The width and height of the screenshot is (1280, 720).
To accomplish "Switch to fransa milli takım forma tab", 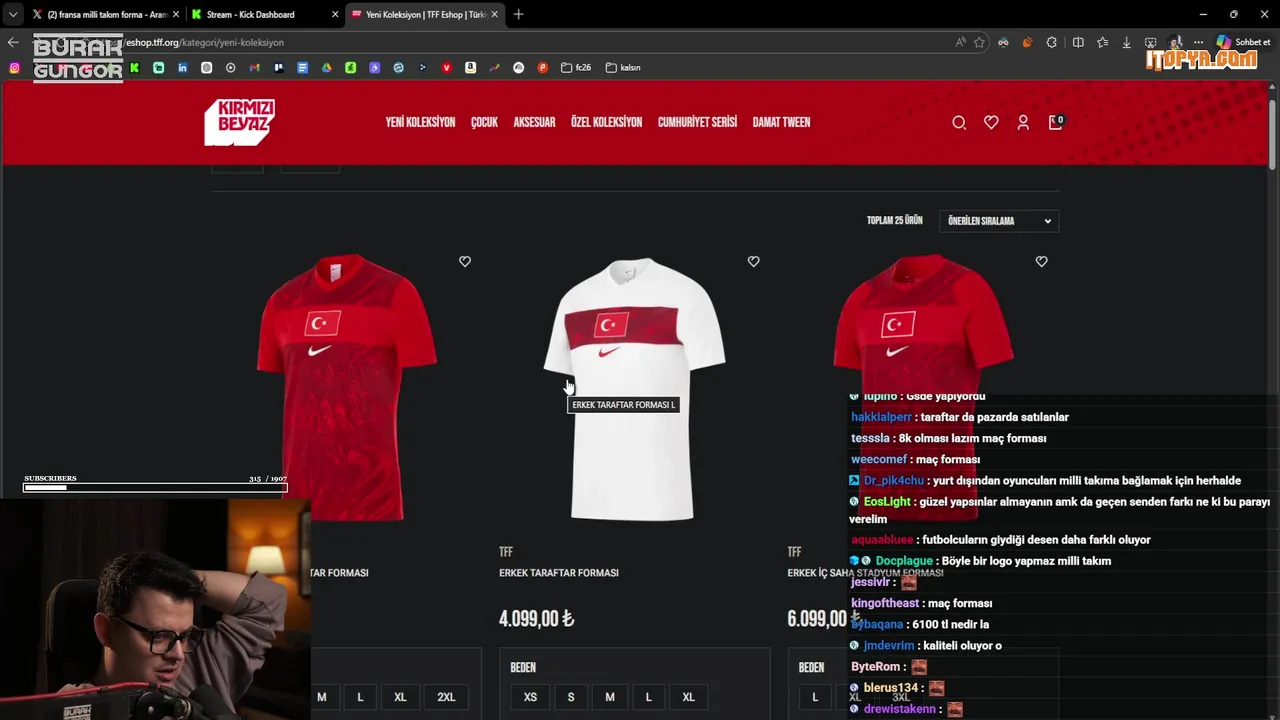I will coord(105,15).
